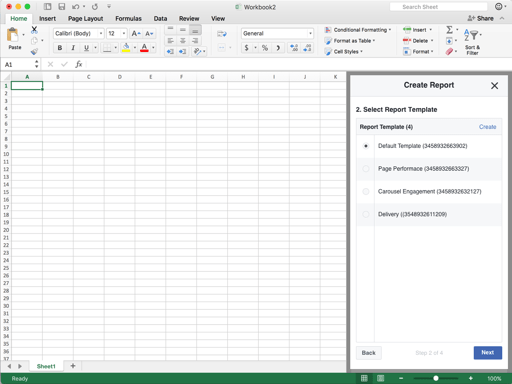Open the Format cells dropdown
The image size is (512, 384).
point(418,52)
